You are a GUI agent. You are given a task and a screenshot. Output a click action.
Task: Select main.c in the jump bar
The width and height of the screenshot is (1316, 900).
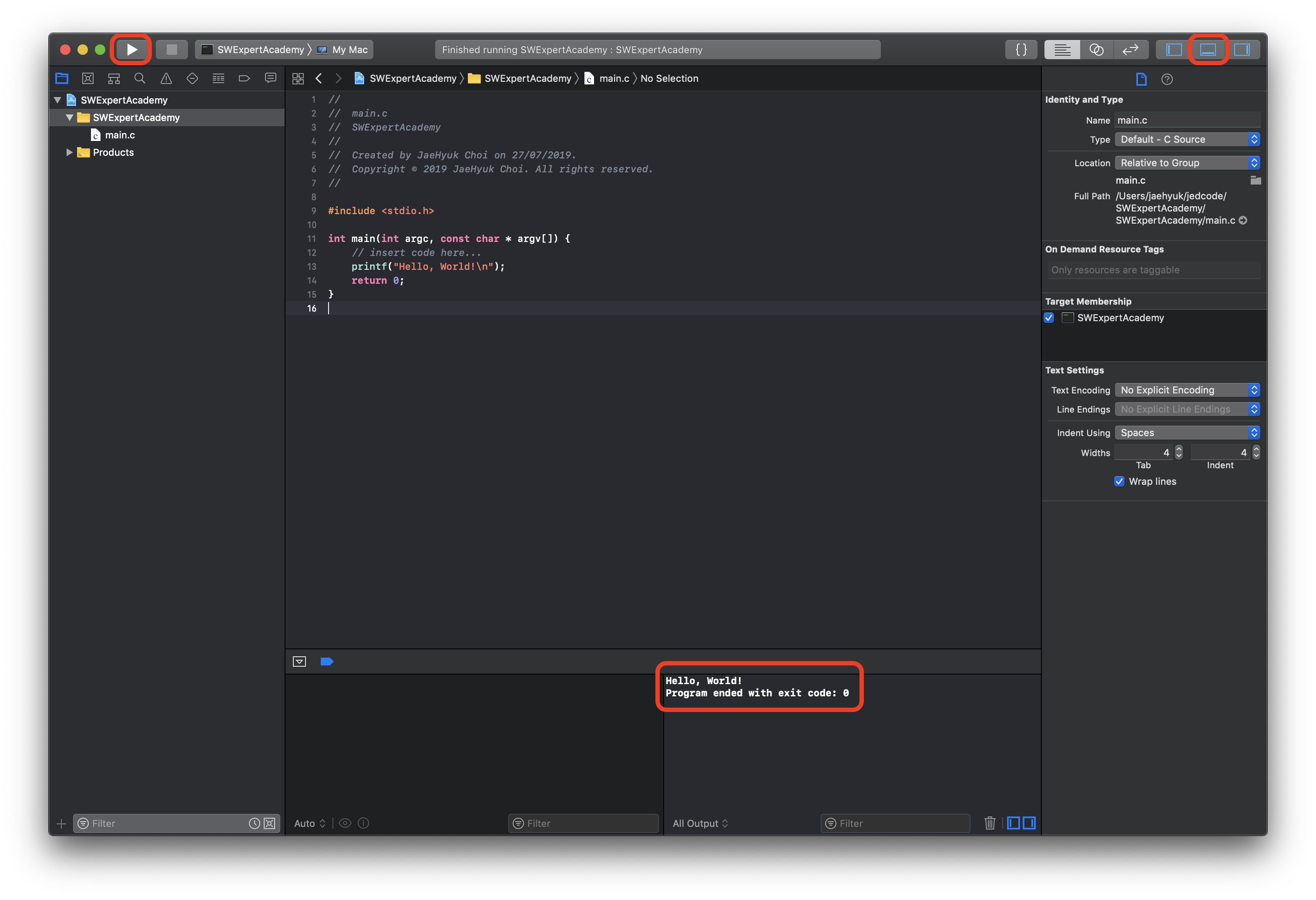pos(607,78)
